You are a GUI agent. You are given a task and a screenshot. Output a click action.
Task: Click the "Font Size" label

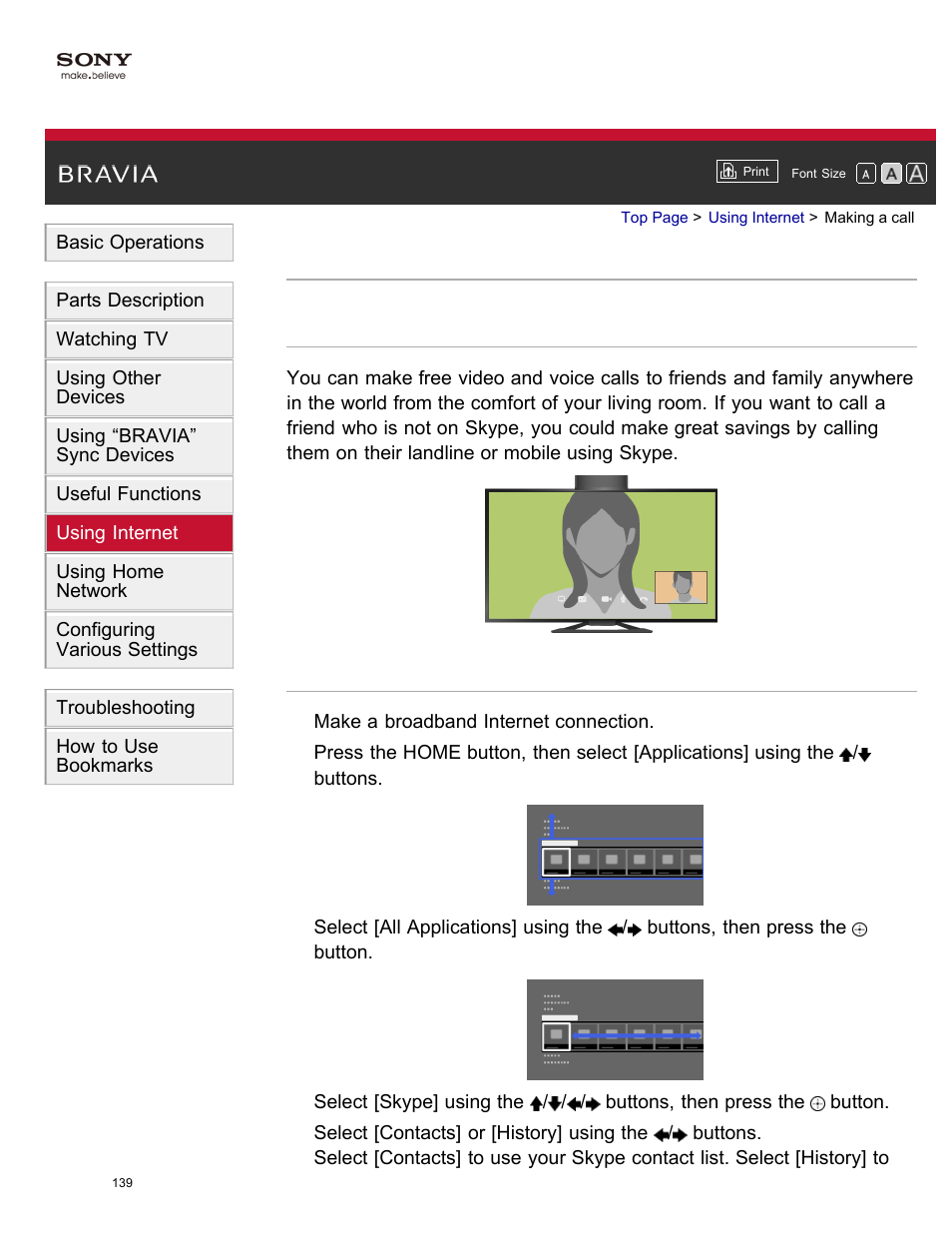pos(818,174)
